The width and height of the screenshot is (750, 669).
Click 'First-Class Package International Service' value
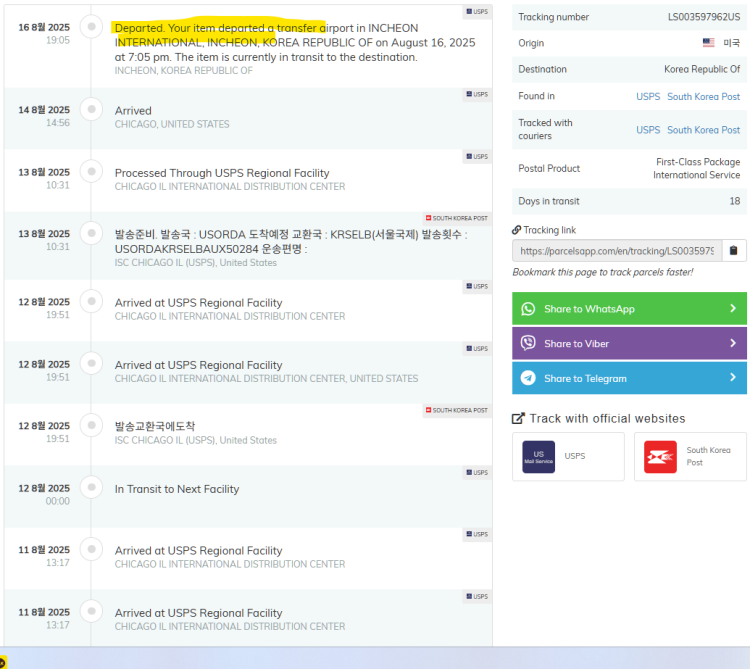pyautogui.click(x=696, y=168)
